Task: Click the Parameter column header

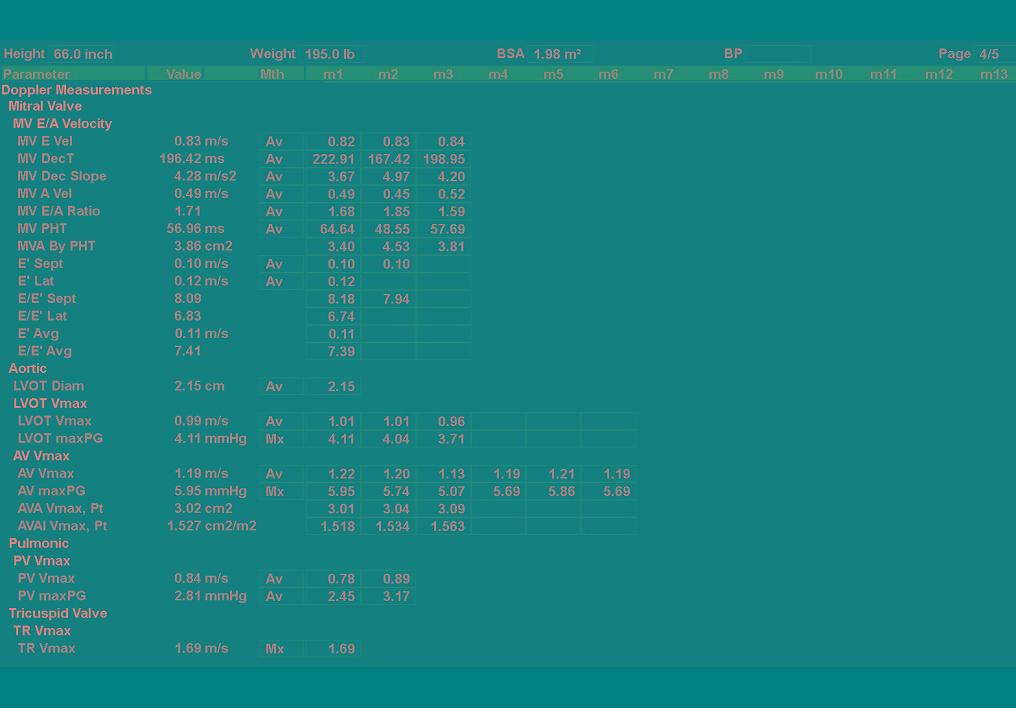Action: pyautogui.click(x=36, y=74)
